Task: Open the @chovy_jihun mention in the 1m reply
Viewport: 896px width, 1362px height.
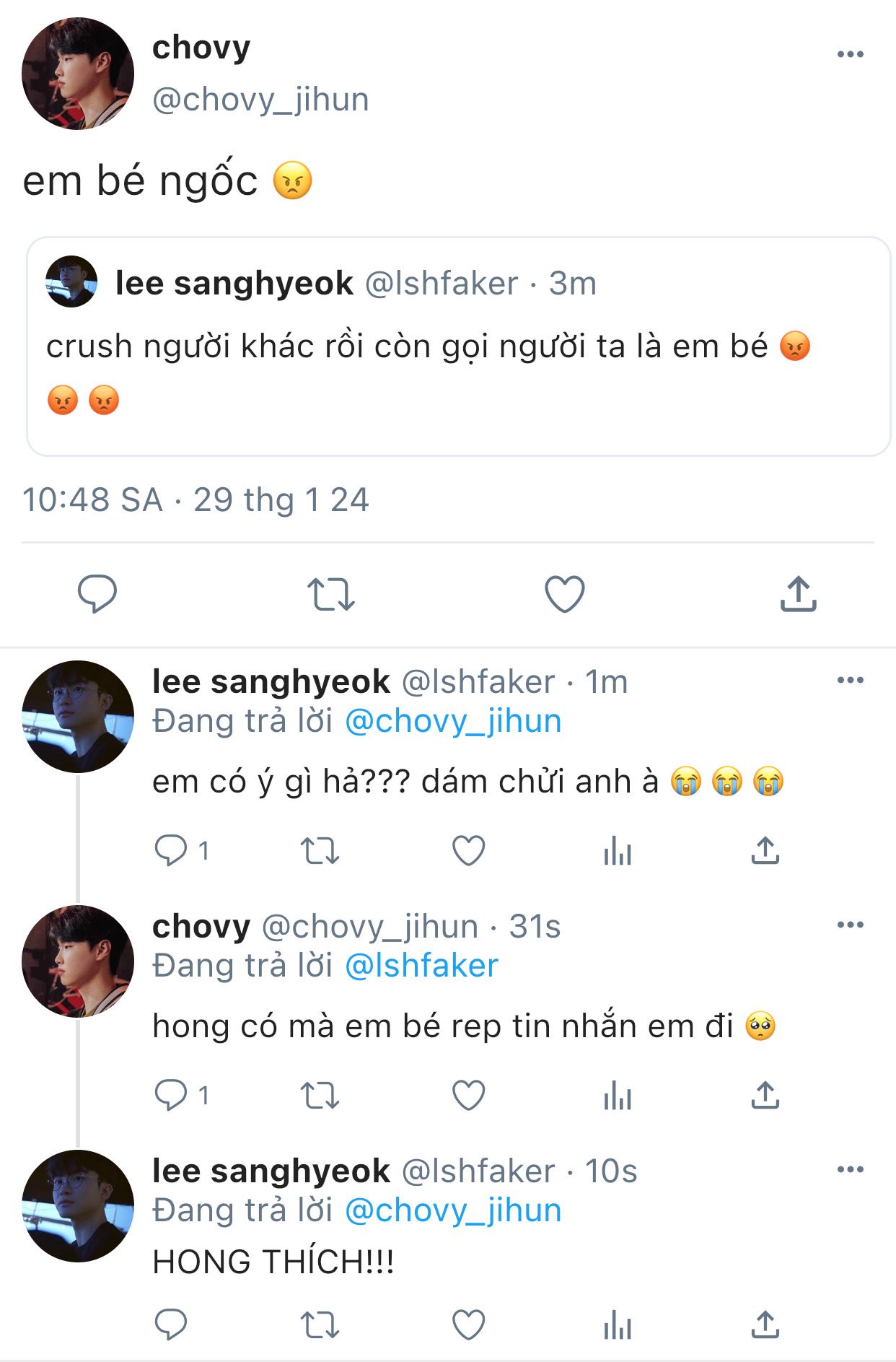Action: click(453, 721)
